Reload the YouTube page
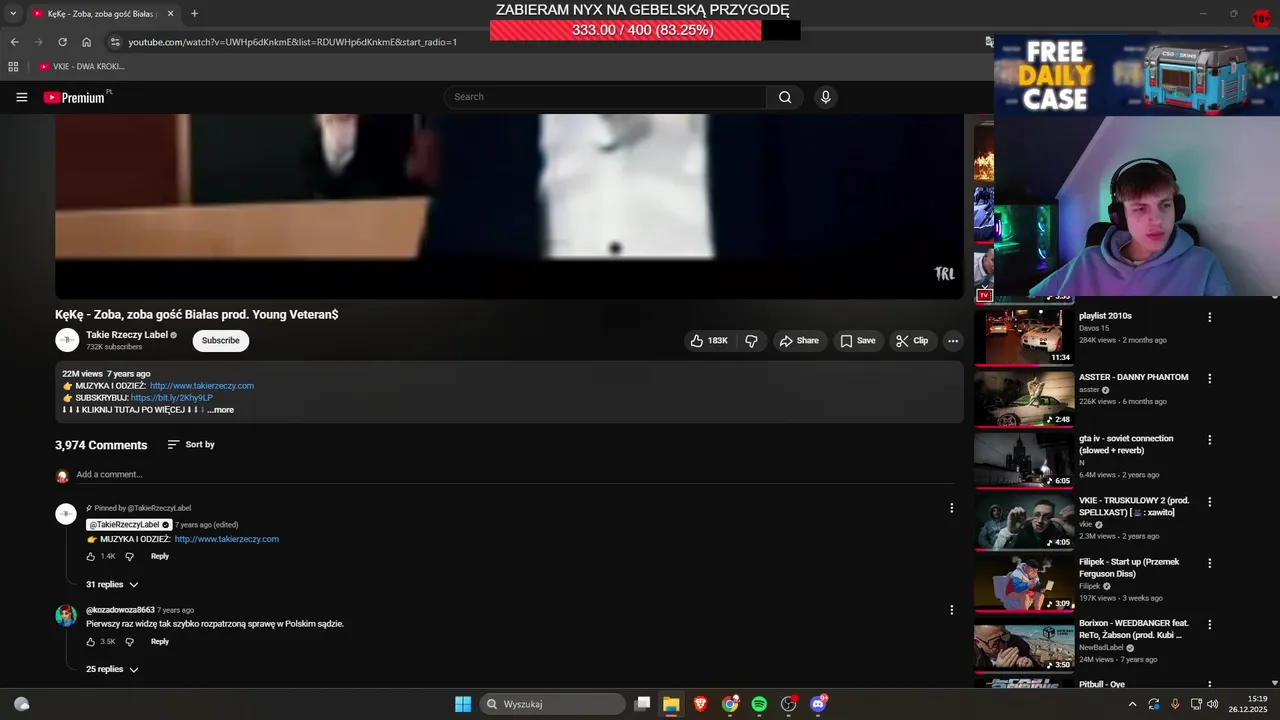 (62, 42)
